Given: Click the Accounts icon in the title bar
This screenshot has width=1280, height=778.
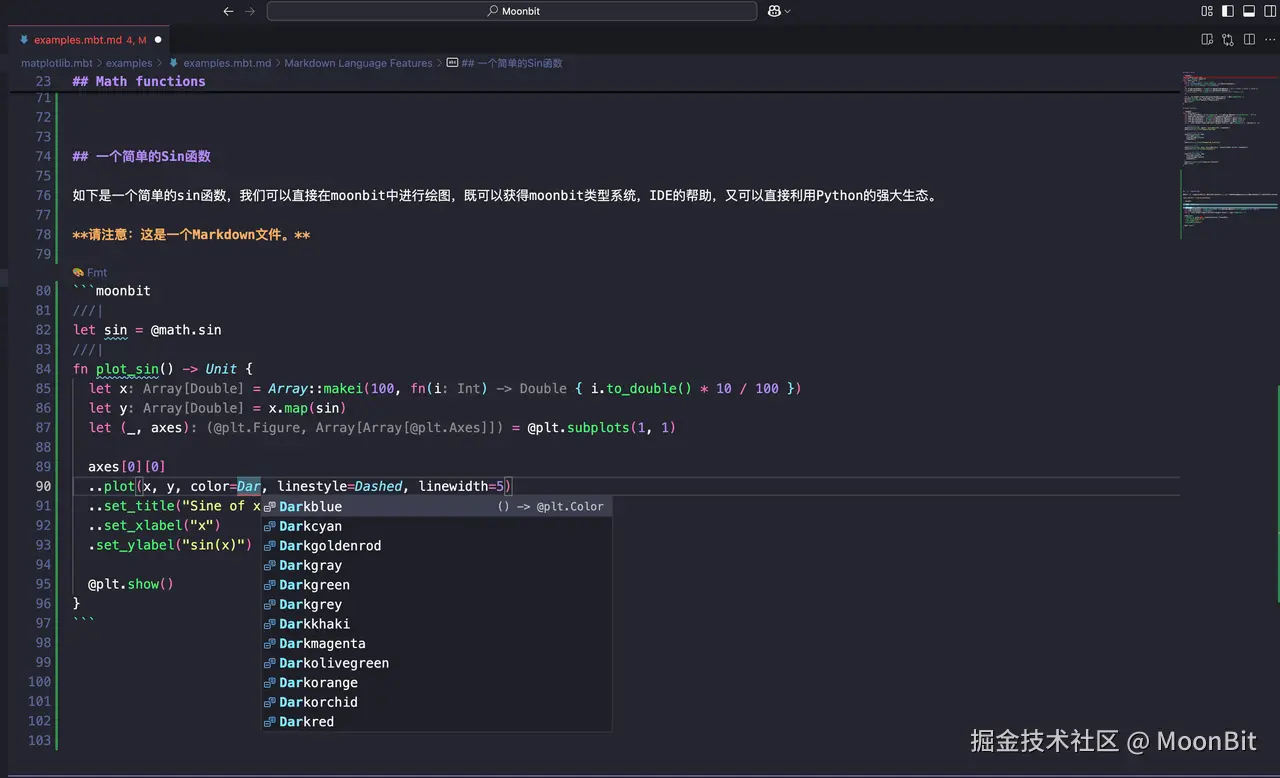Looking at the screenshot, I should pos(774,11).
